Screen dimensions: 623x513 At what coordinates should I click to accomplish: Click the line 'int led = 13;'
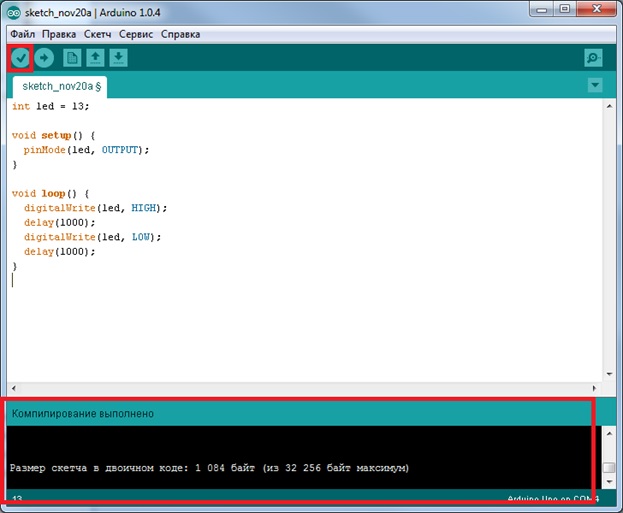[x=50, y=106]
